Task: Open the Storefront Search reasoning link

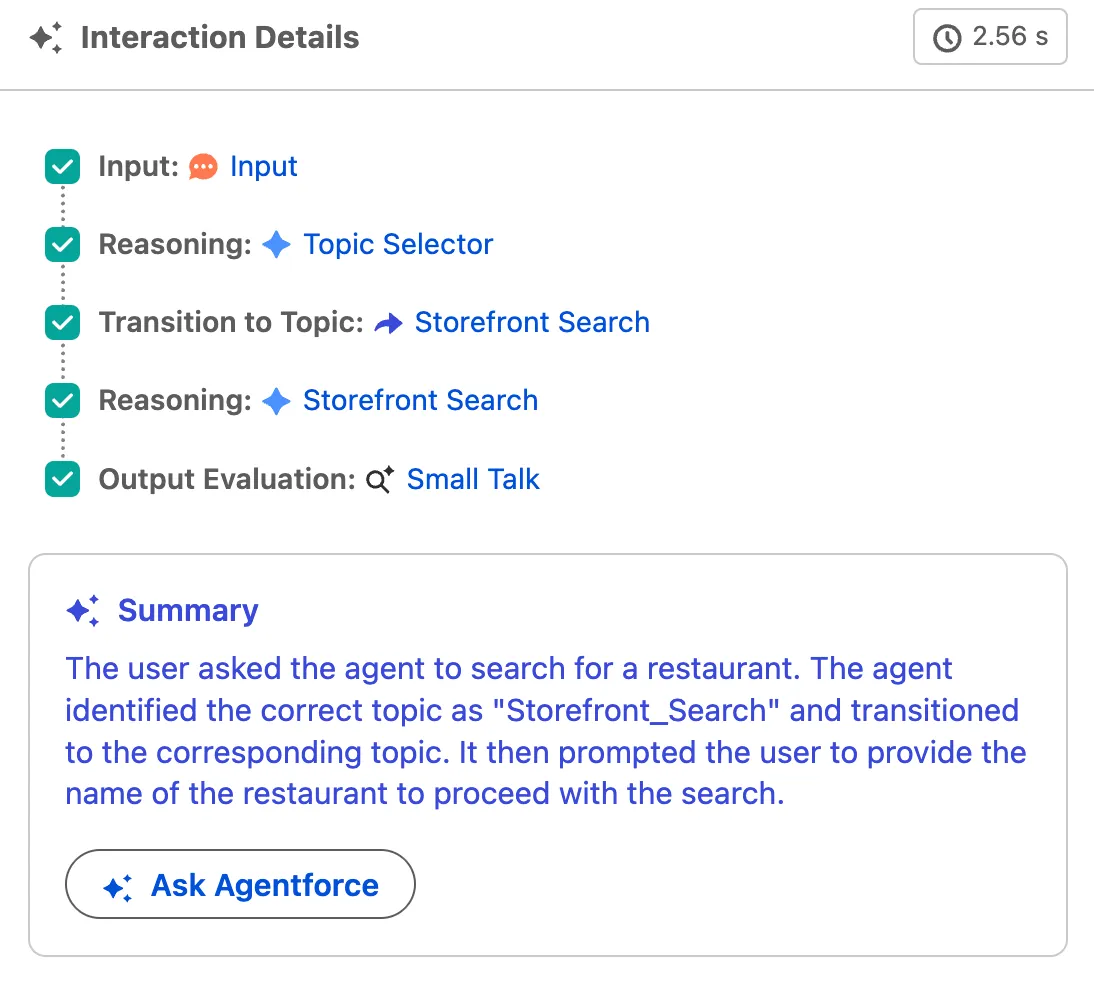Action: (x=420, y=400)
